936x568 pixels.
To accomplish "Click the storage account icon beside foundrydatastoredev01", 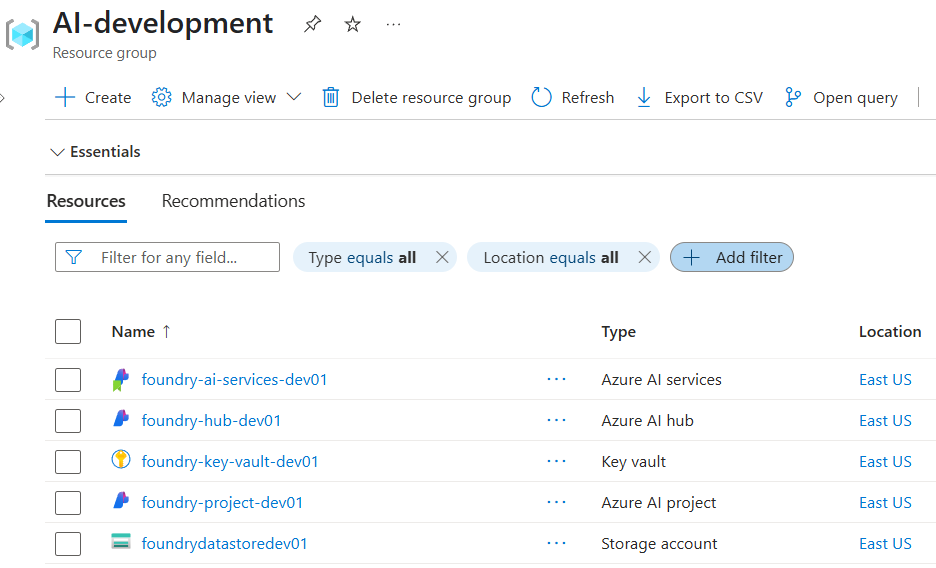I will (121, 541).
